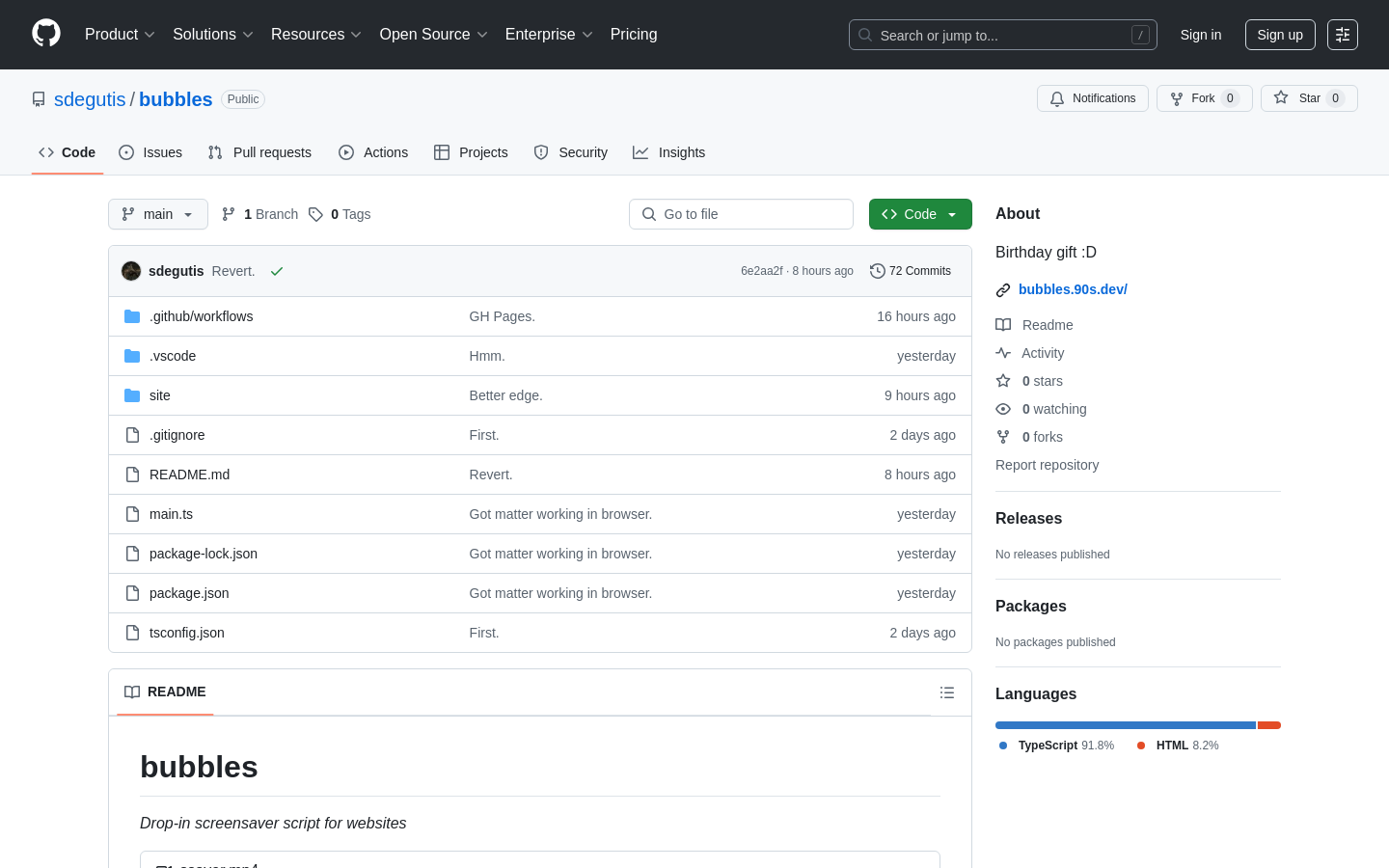Click the .github/workflows folder icon
The height and width of the screenshot is (868, 1389).
[132, 316]
